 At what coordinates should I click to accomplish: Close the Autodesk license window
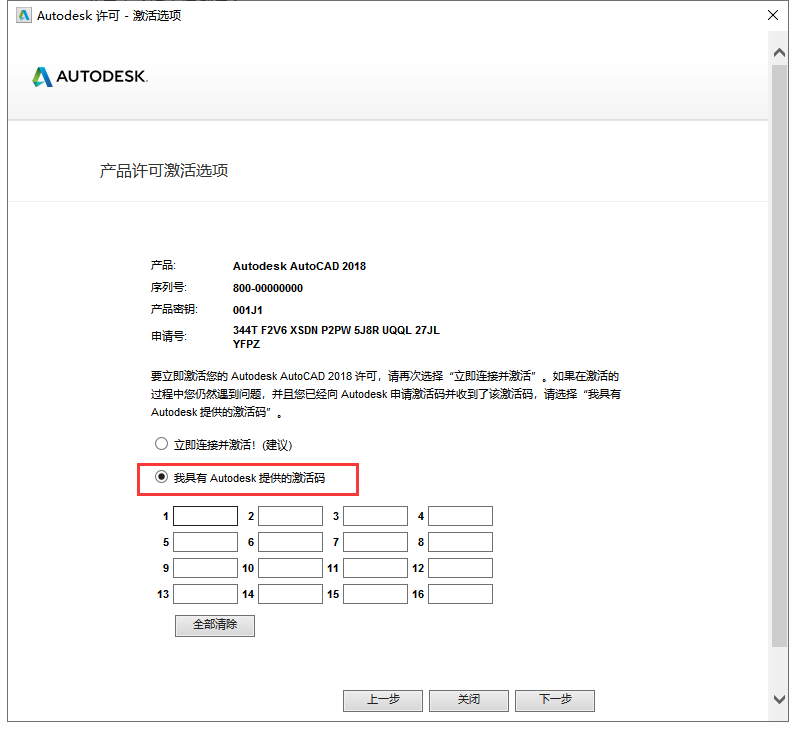tap(773, 15)
